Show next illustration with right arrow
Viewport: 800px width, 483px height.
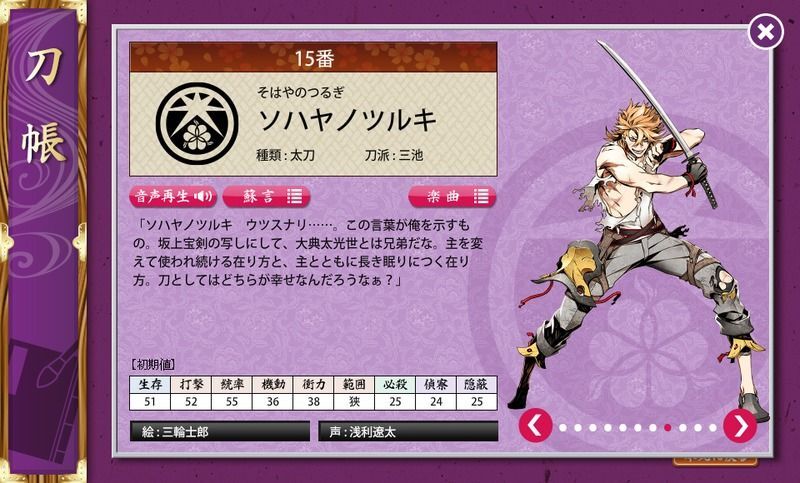pos(740,425)
